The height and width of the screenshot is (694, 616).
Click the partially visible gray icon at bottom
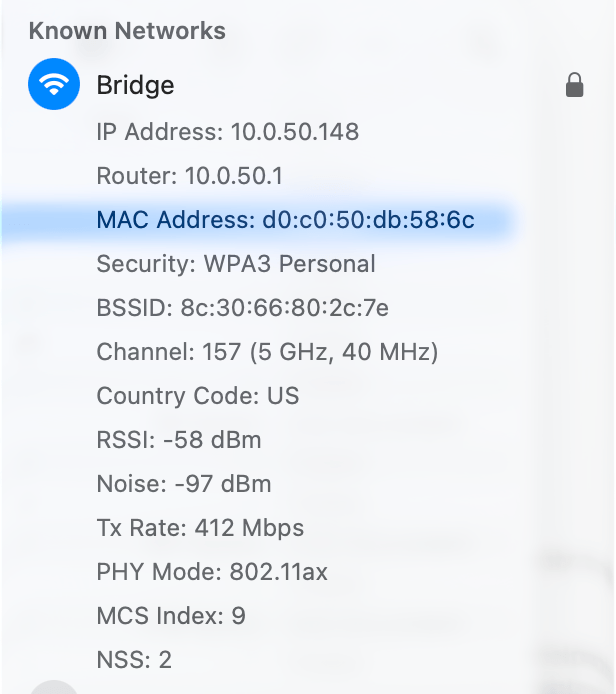tap(54, 688)
